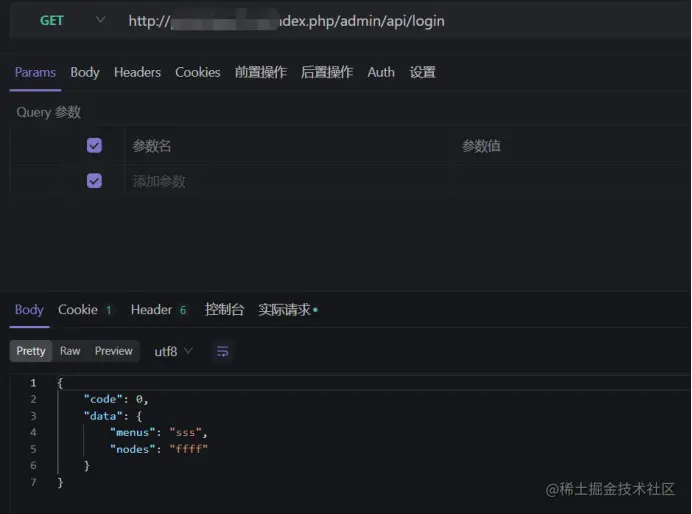Image resolution: width=692 pixels, height=514 pixels.
Task: Open the request Headers tab
Action: tap(137, 72)
